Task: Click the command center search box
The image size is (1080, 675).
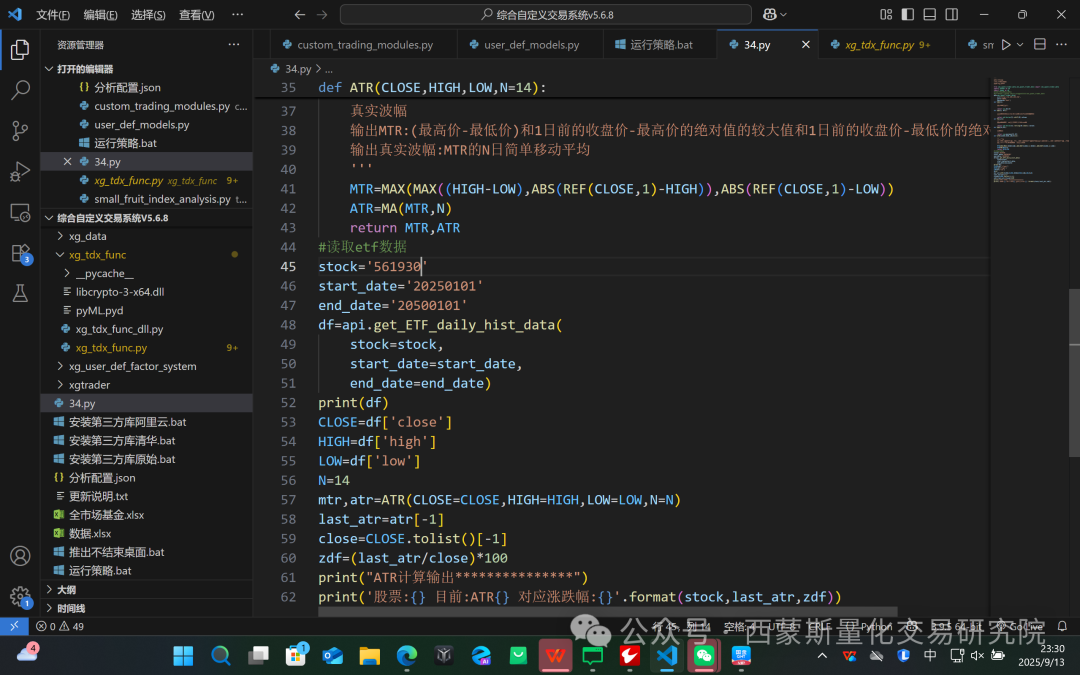Action: tap(546, 14)
